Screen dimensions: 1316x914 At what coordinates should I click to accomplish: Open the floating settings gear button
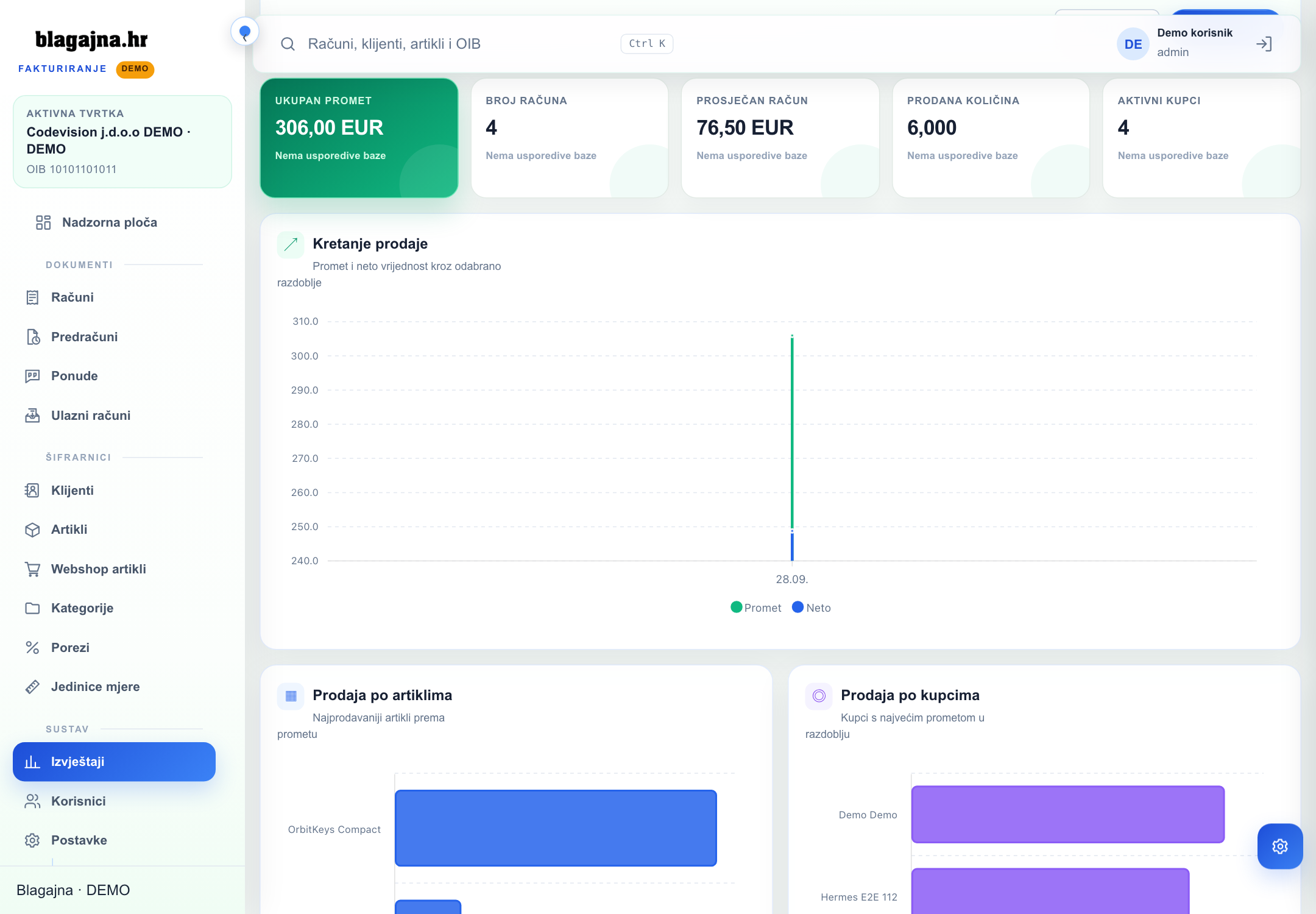coord(1280,846)
